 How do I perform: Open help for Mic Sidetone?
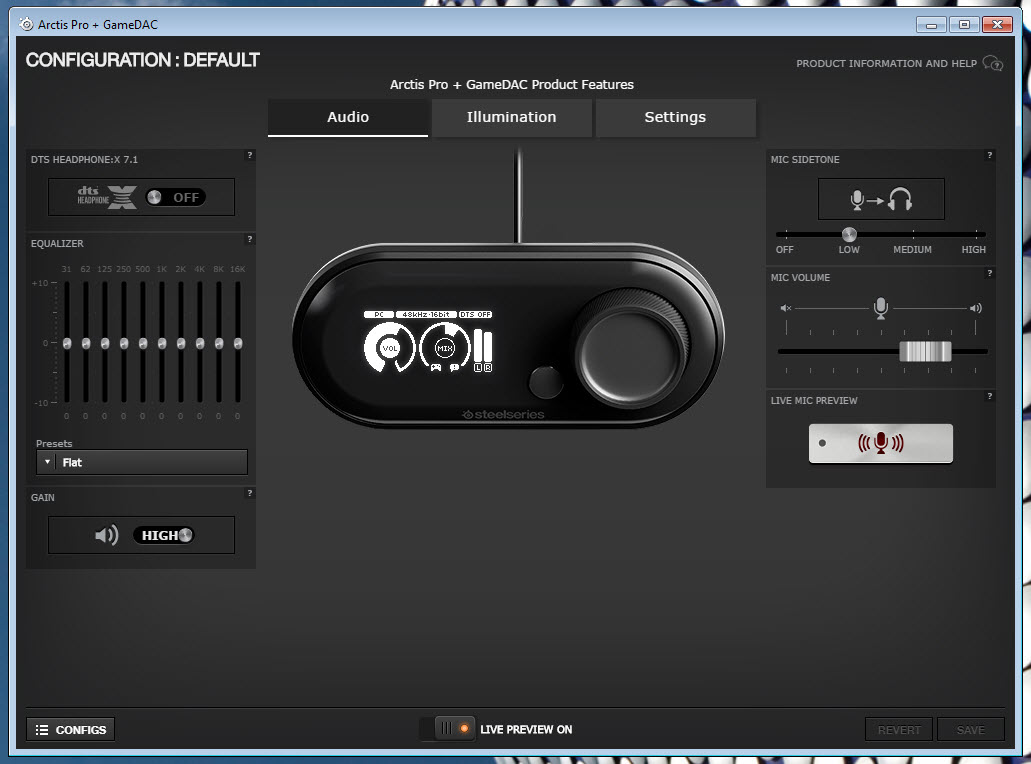point(989,155)
